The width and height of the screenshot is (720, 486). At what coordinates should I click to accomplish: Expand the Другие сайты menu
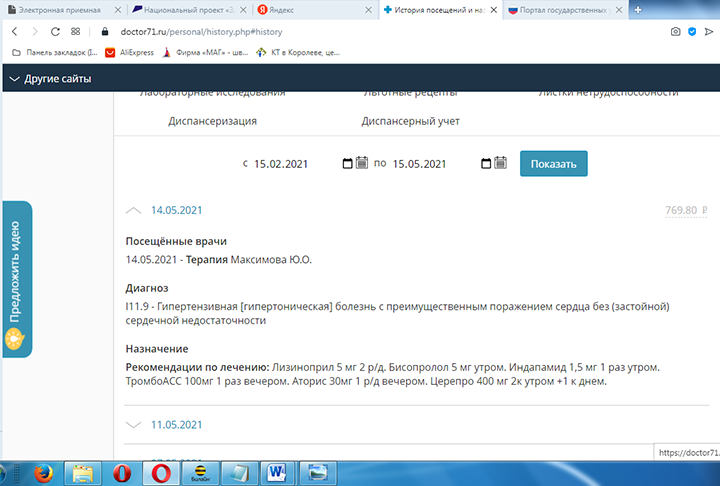tap(50, 79)
